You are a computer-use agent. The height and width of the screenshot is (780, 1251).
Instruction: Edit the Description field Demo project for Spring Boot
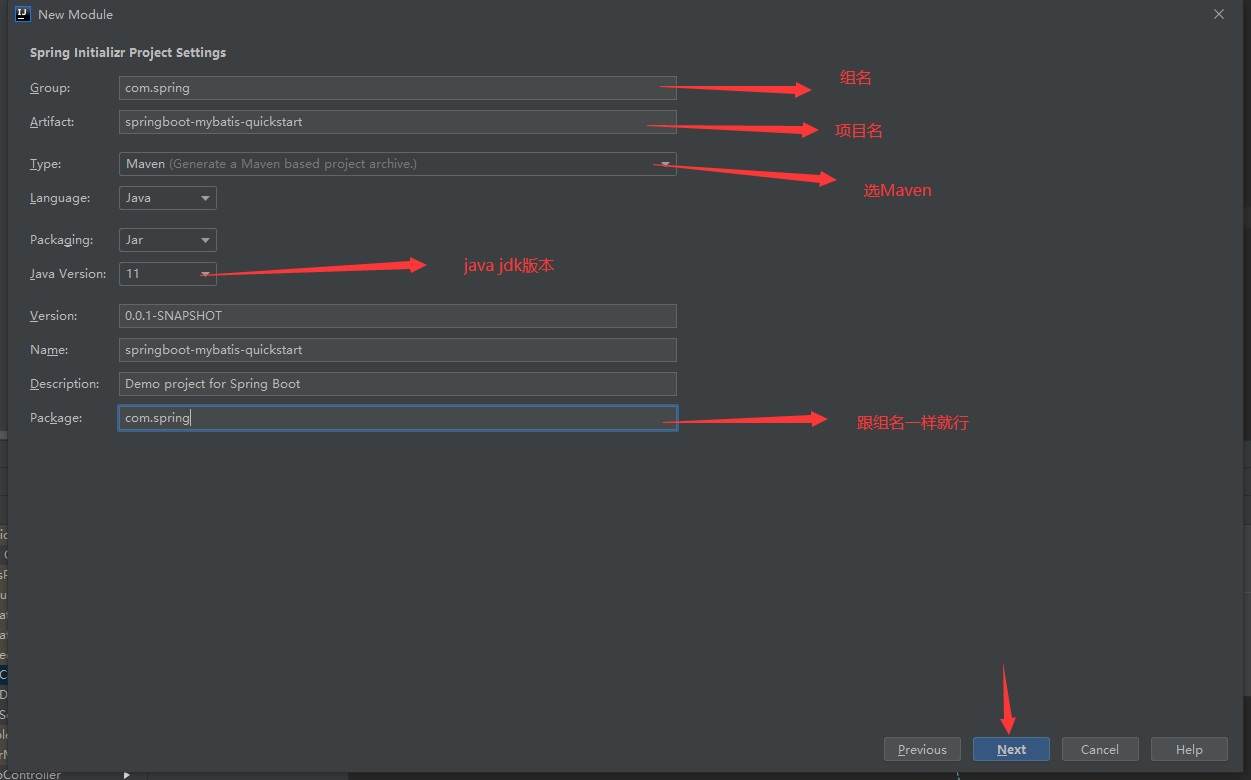397,384
